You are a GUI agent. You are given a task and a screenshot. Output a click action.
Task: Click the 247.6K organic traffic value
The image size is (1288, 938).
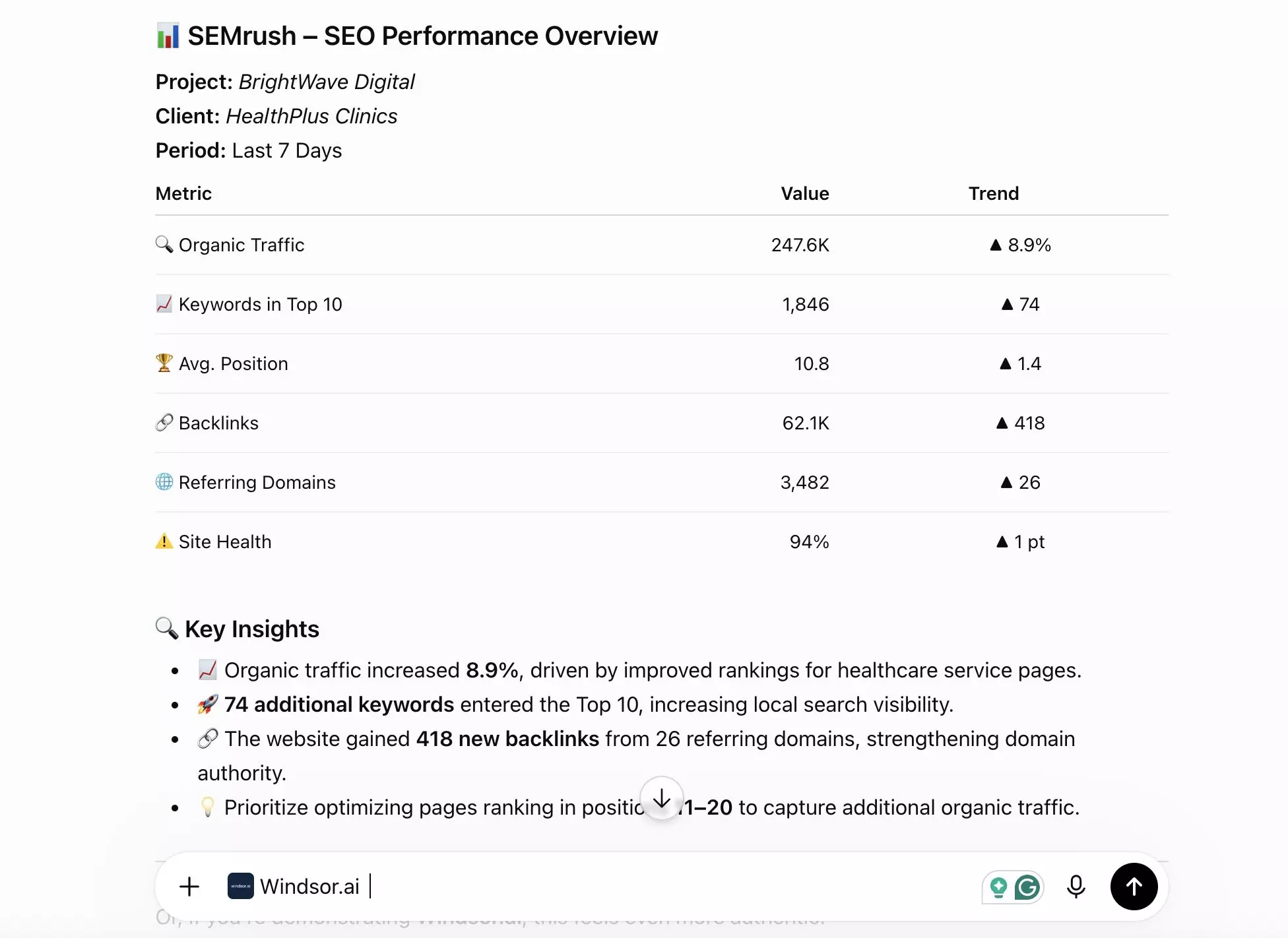800,245
